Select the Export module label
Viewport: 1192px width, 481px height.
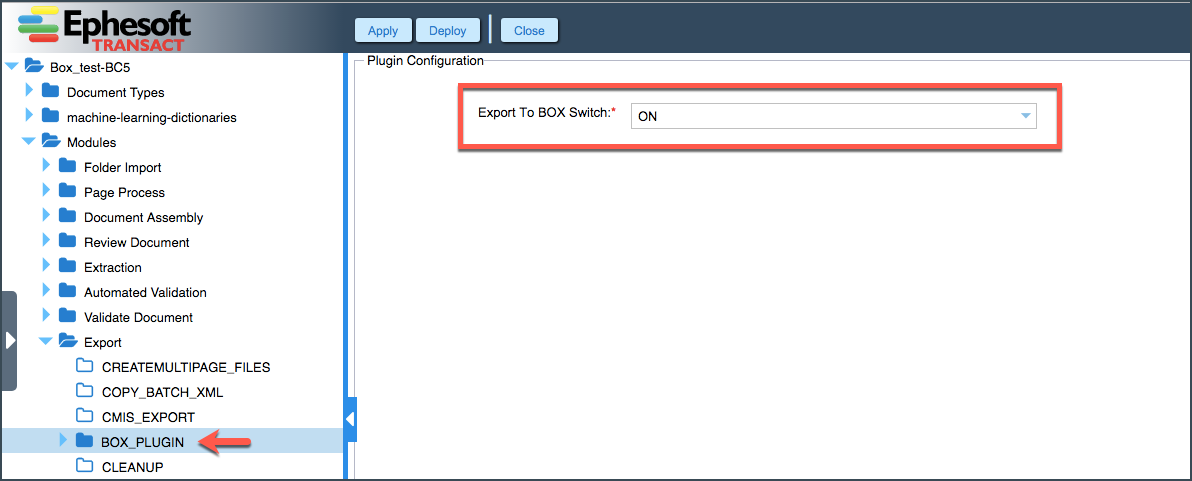tap(103, 343)
